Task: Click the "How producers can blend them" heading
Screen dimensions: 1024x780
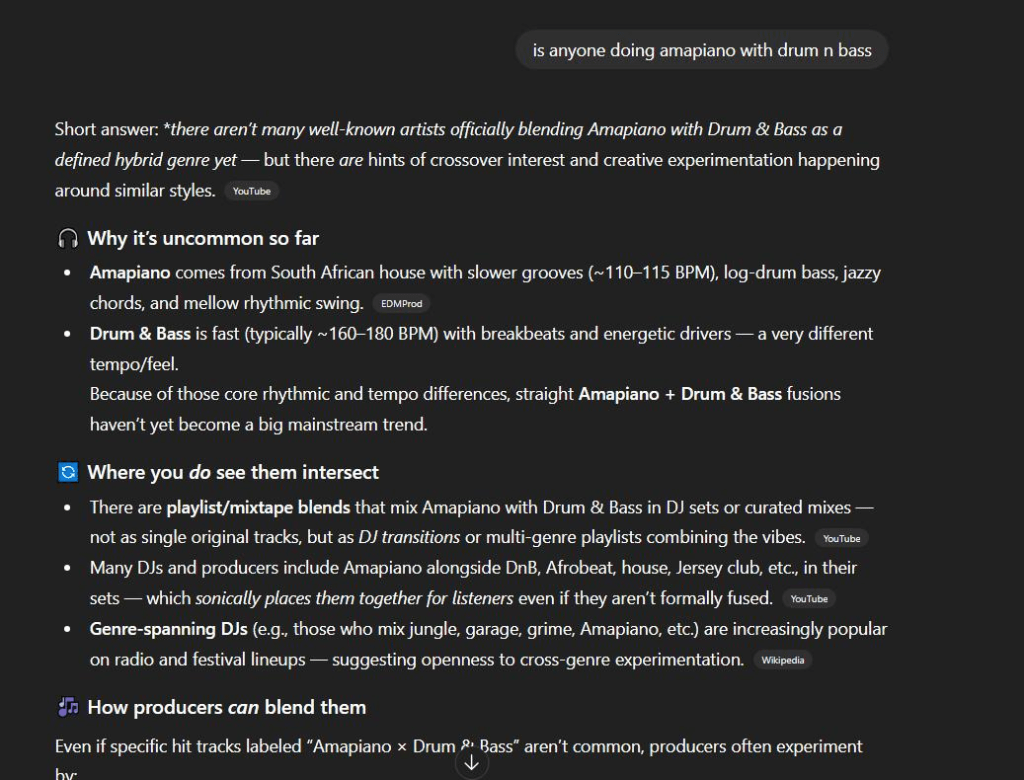Action: [x=227, y=707]
